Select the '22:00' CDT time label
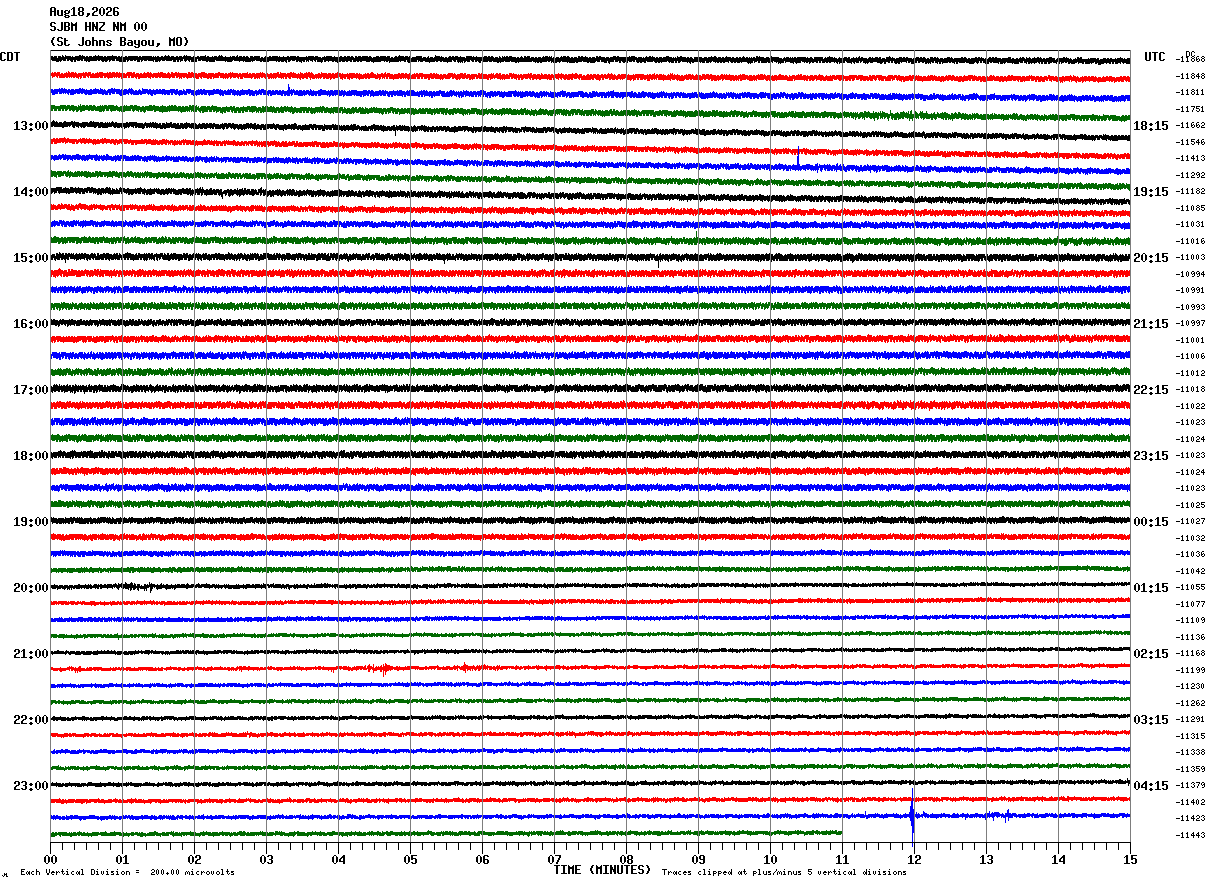Screen dimensions: 1210x886 (x=31, y=720)
